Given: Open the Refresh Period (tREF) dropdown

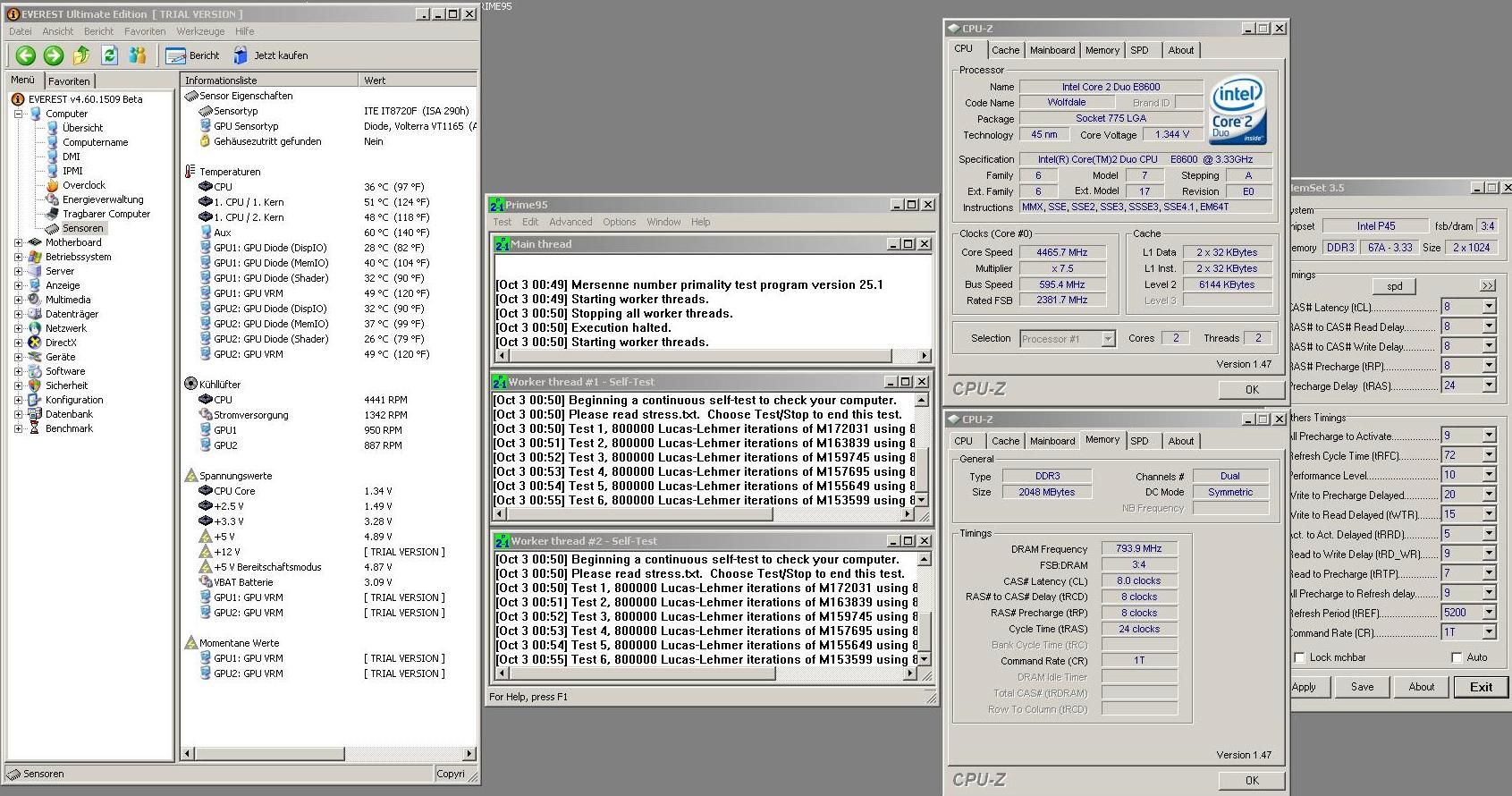Looking at the screenshot, I should (1489, 613).
